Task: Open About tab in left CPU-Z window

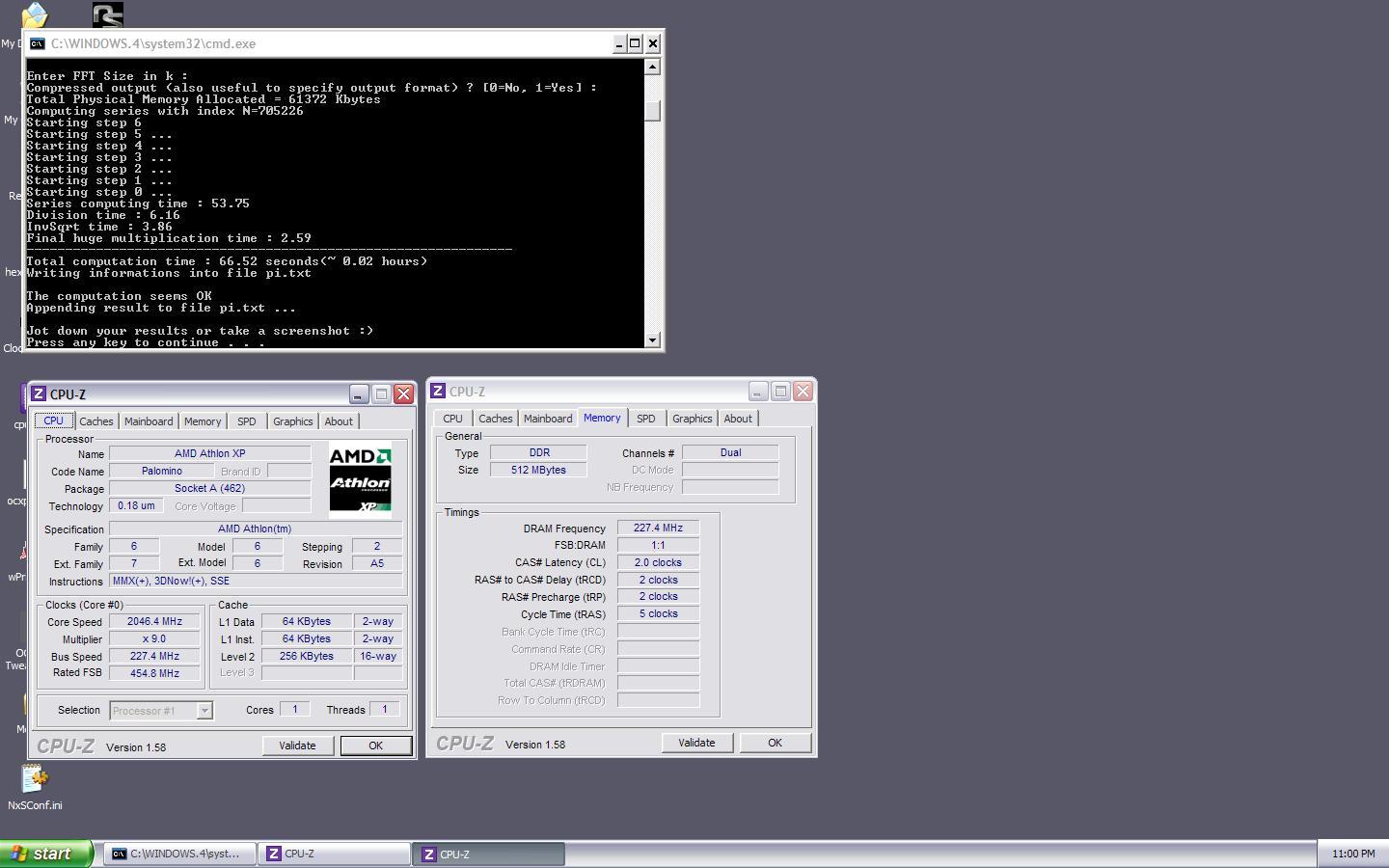Action: (x=339, y=421)
